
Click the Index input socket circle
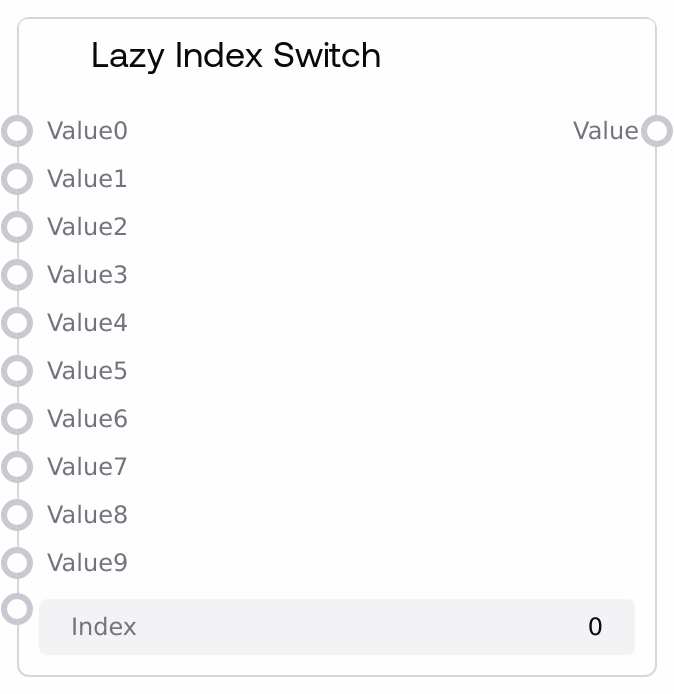pyautogui.click(x=17, y=608)
